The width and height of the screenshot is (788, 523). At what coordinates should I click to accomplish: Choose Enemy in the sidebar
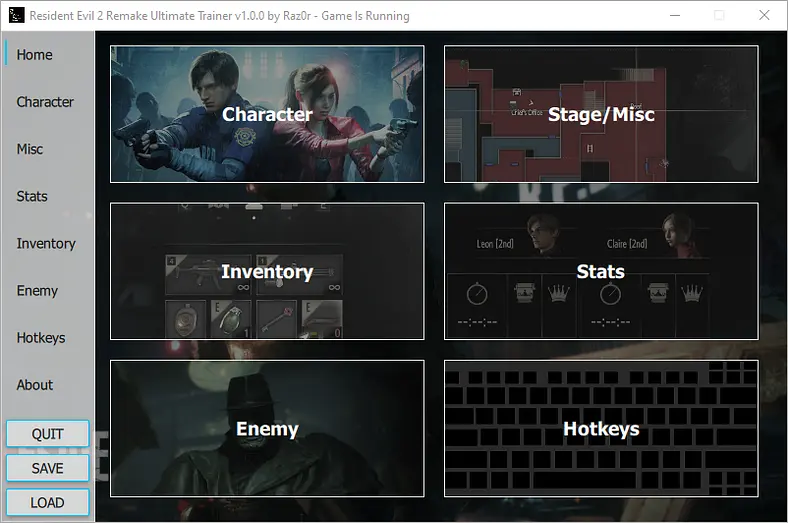tap(37, 291)
